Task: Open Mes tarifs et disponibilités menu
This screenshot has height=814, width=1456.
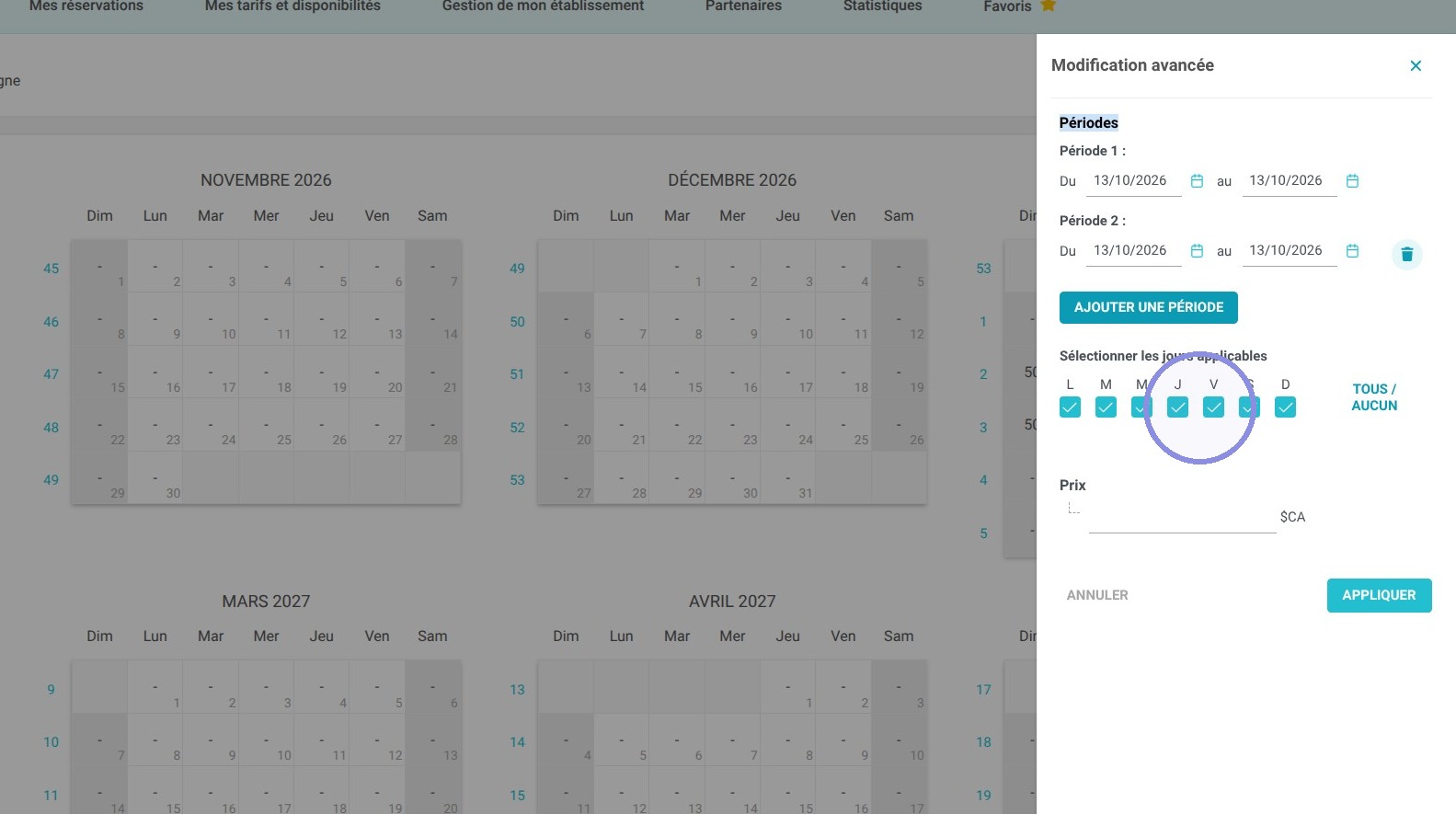Action: (292, 6)
